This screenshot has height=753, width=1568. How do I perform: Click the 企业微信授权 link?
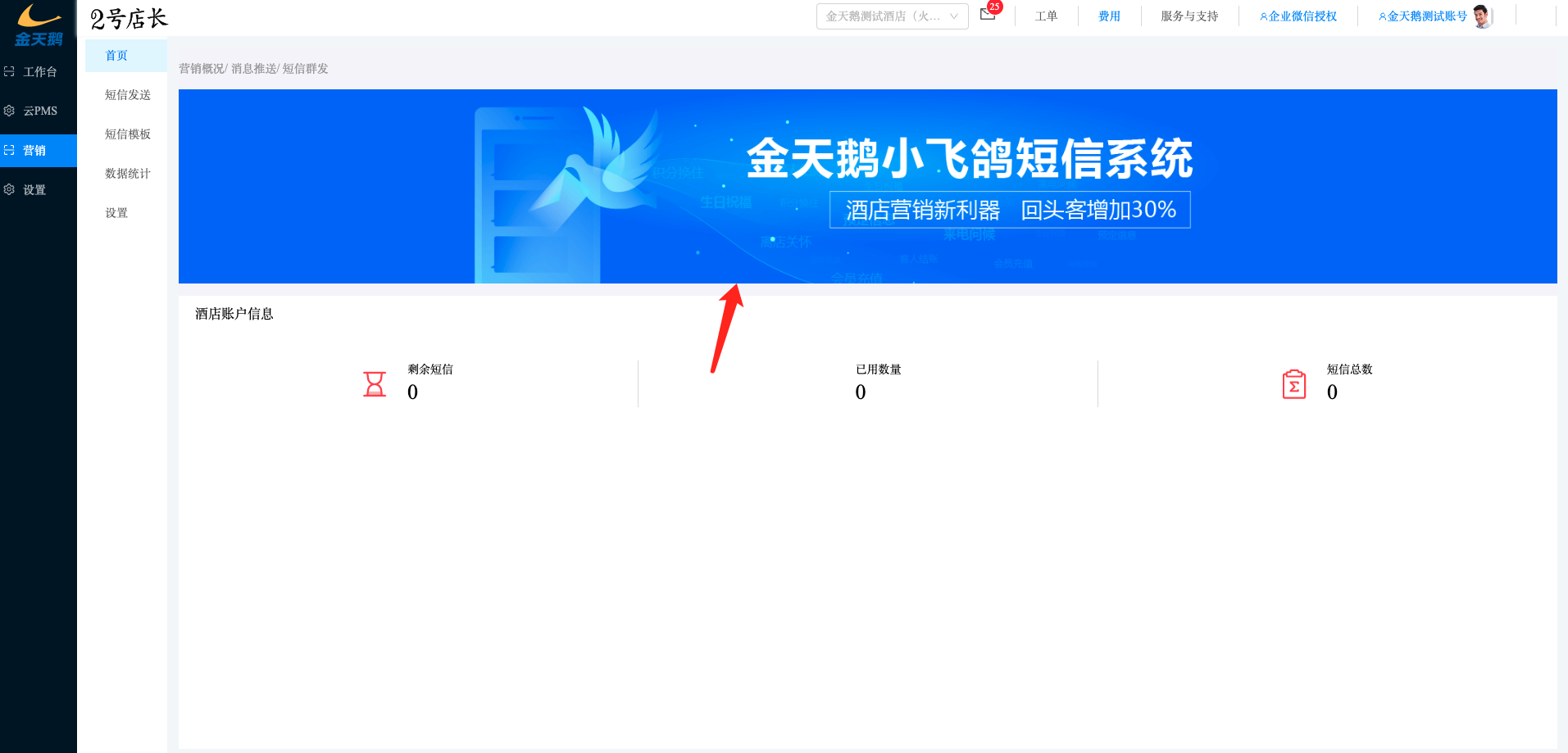tap(1298, 16)
